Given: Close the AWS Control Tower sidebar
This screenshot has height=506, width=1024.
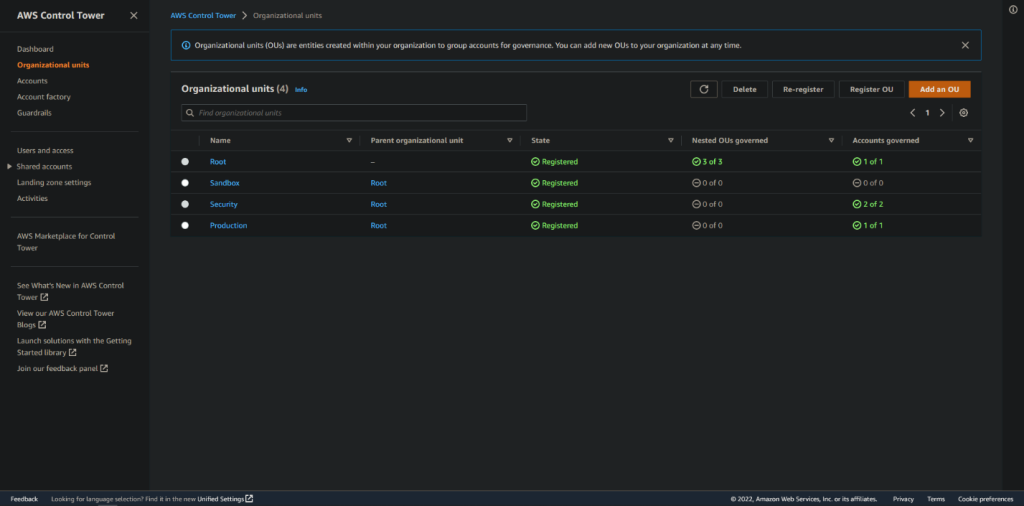Looking at the screenshot, I should click(133, 16).
